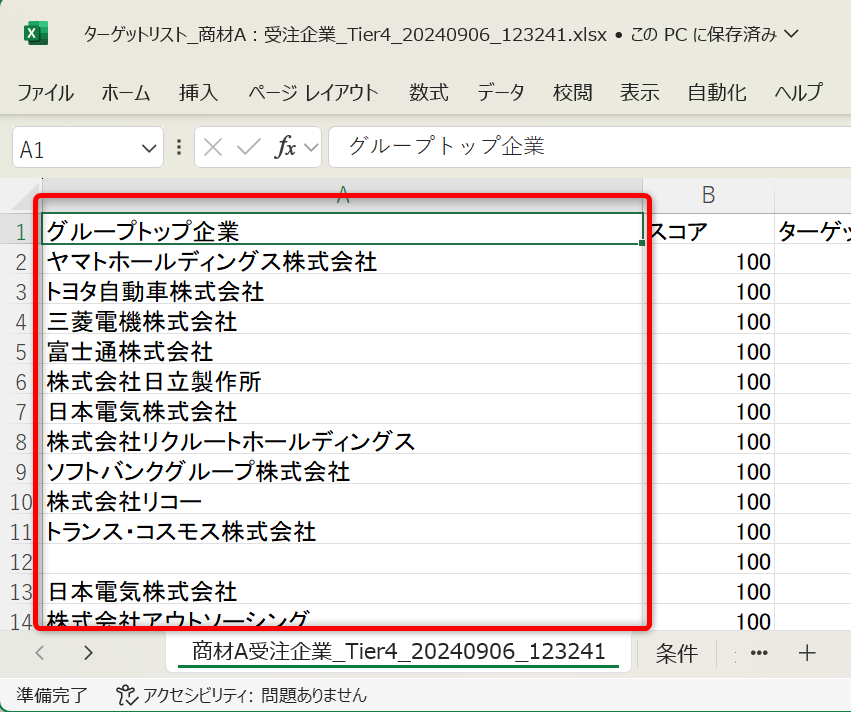Select column B header
The width and height of the screenshot is (851, 712).
click(708, 195)
